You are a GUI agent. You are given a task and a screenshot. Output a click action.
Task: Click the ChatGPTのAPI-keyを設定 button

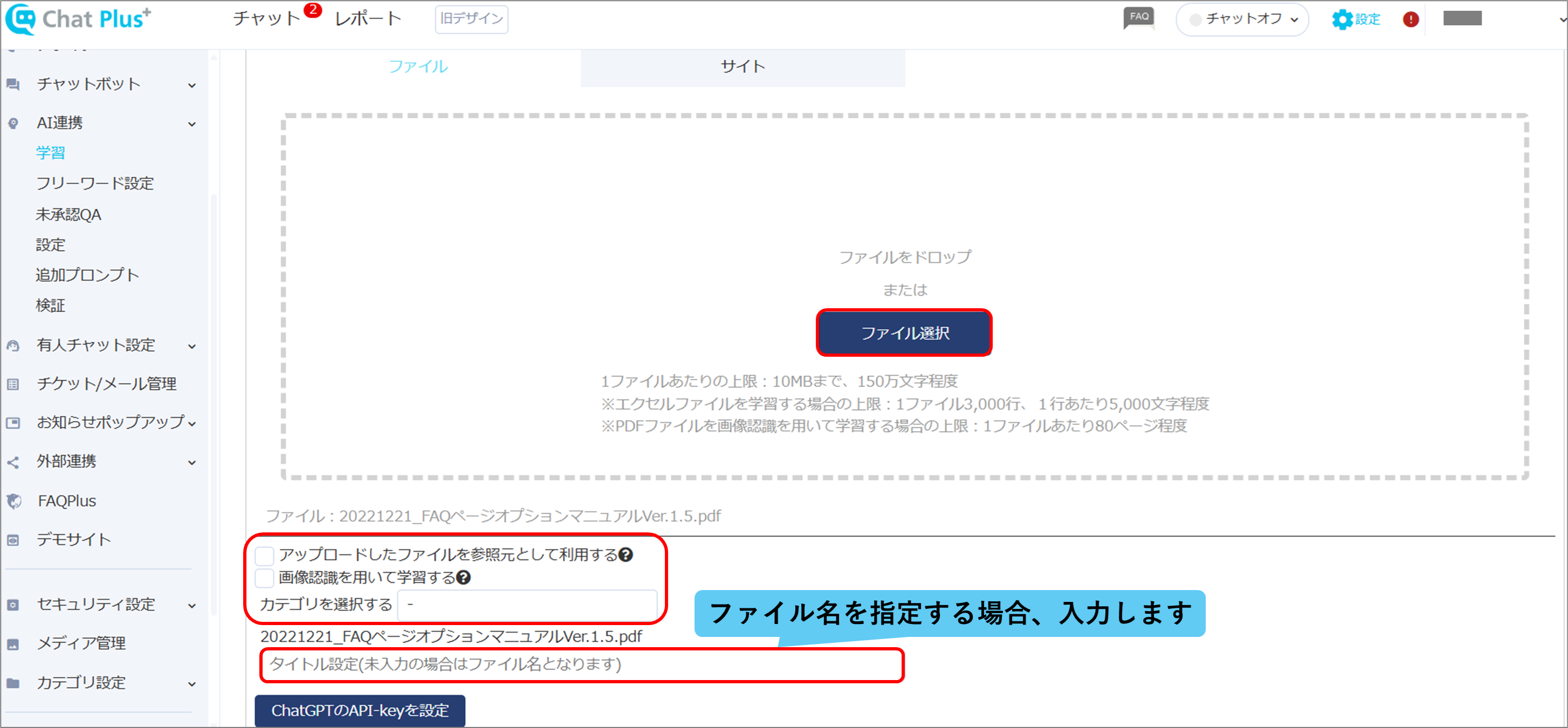point(360,710)
